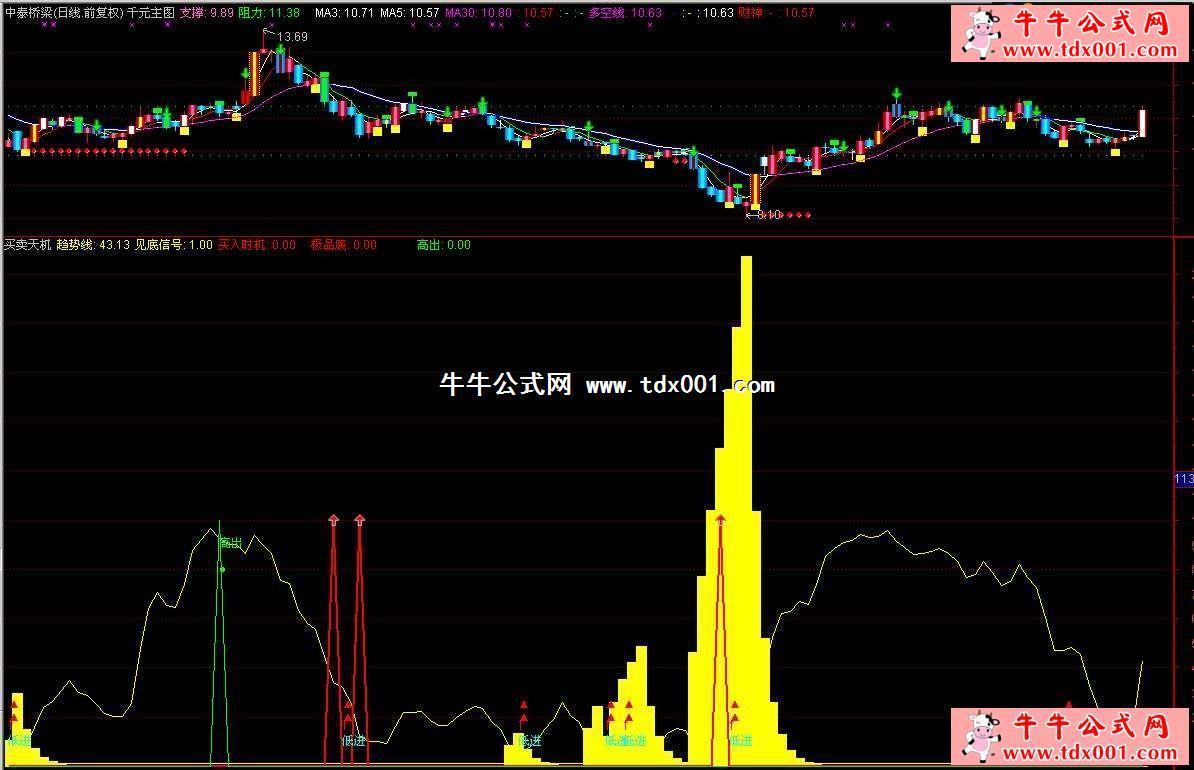This screenshot has height=770, width=1194.
Task: Click the purple MA30: 10.80 readout
Action: (x=478, y=13)
